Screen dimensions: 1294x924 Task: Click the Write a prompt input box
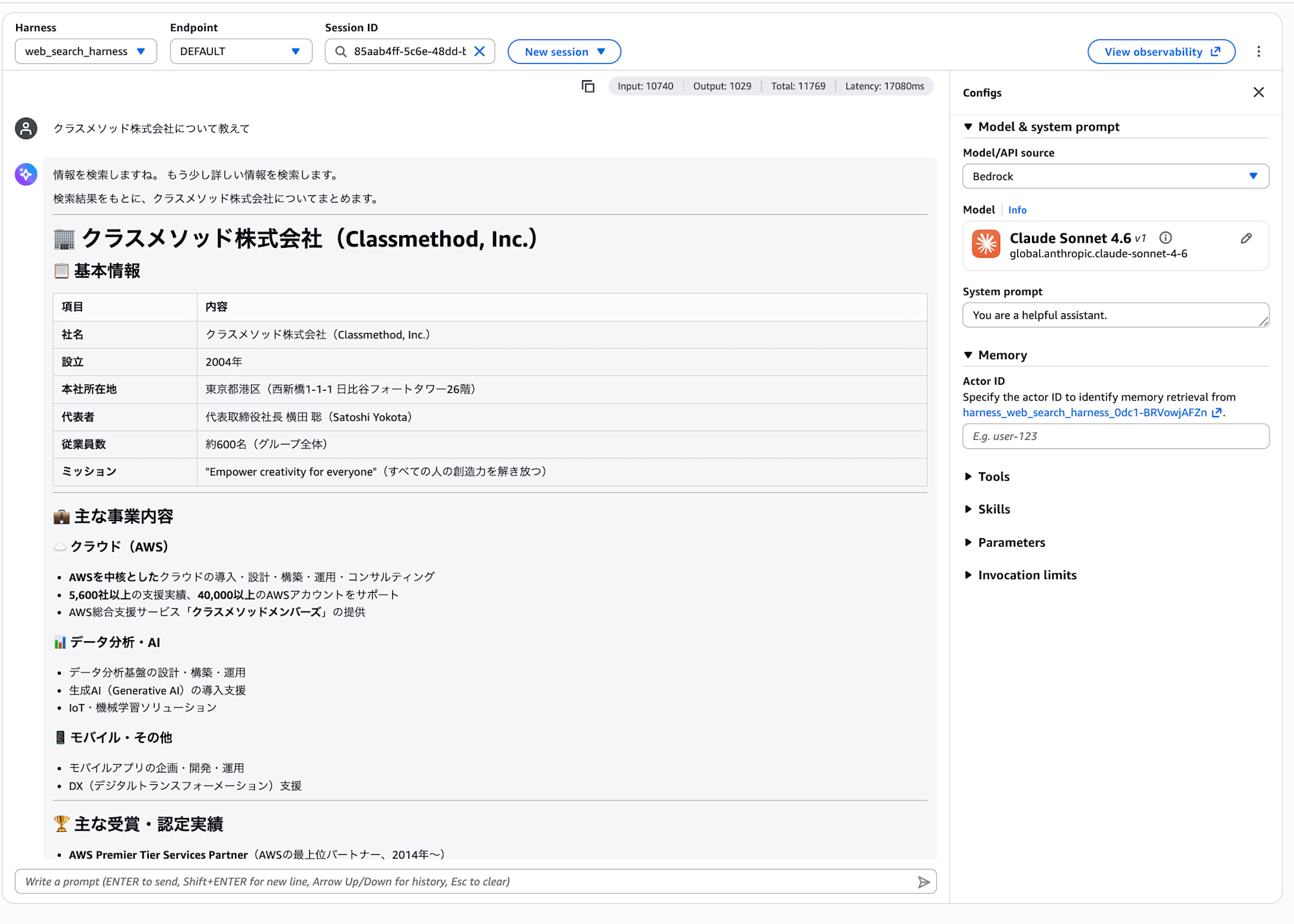(x=476, y=882)
